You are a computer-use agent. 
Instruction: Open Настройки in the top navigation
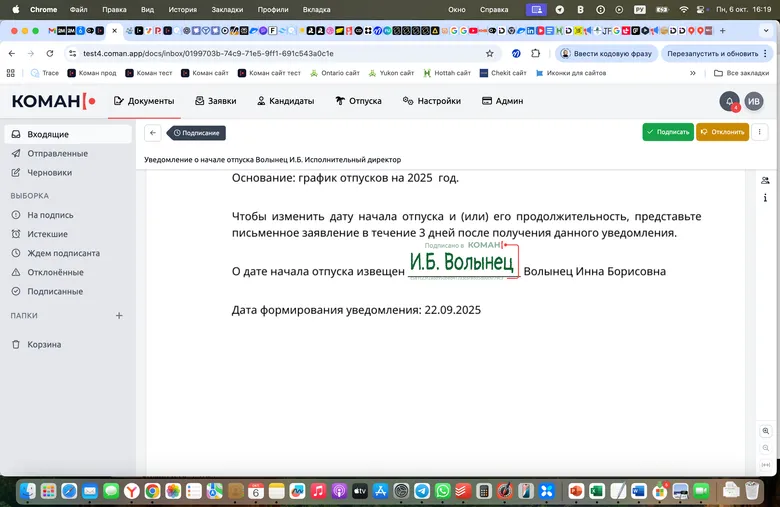click(431, 101)
